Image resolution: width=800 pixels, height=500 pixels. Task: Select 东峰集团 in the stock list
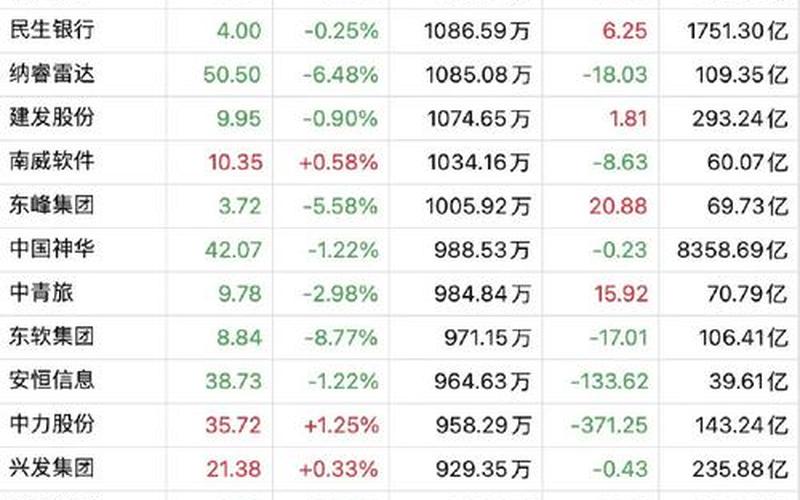click(51, 205)
